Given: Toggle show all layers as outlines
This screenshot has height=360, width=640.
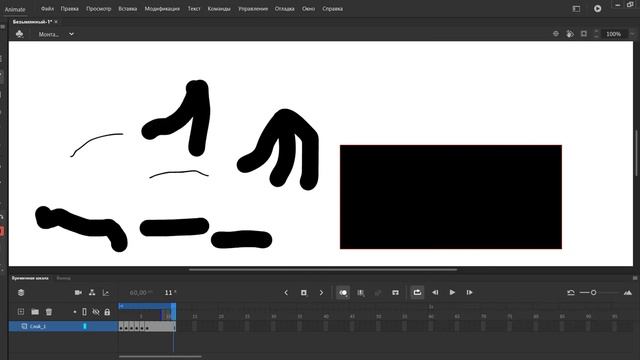Looking at the screenshot, I should (84, 312).
